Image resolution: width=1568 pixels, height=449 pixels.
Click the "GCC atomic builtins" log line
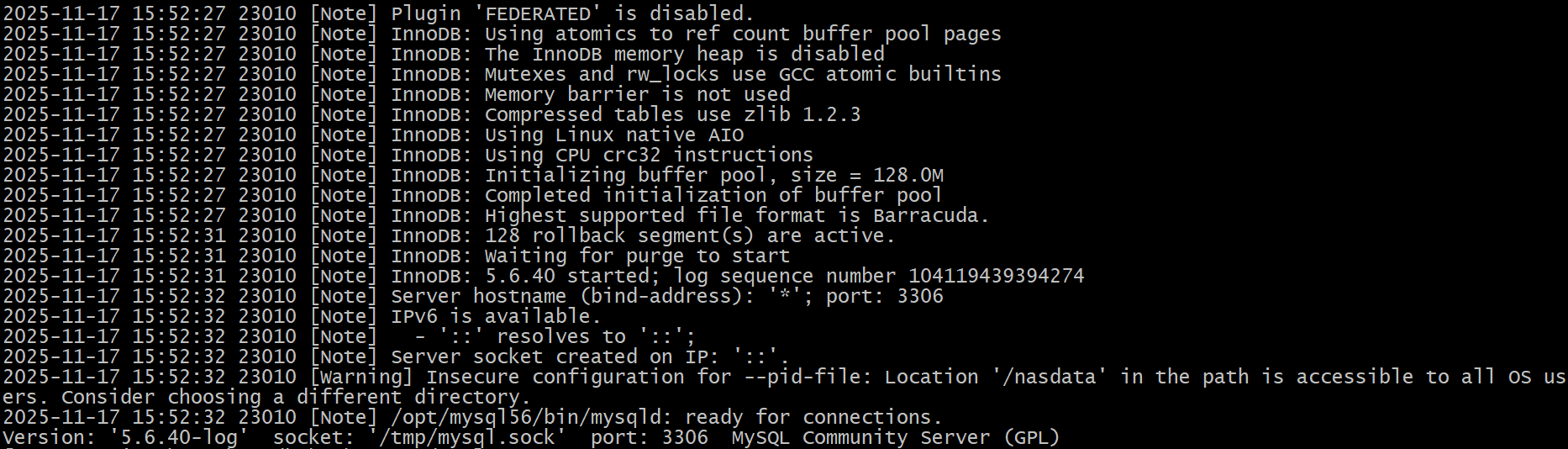(x=502, y=75)
